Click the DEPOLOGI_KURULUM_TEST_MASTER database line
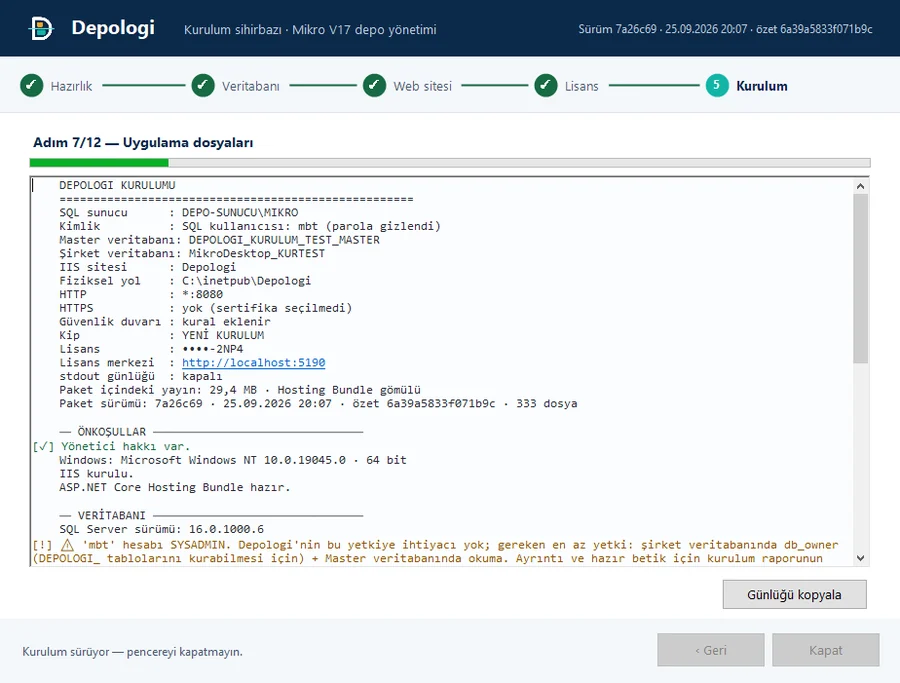This screenshot has width=900, height=683. [219, 240]
